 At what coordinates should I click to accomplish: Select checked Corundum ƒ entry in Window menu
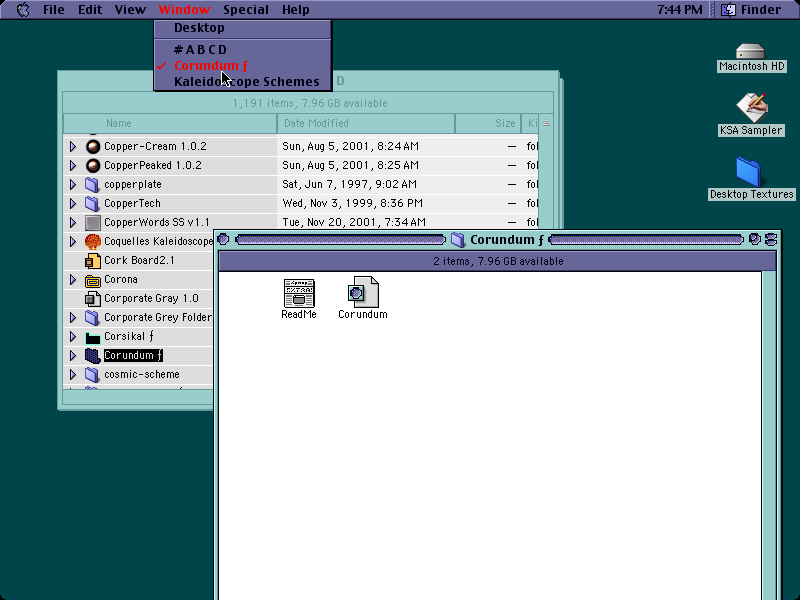243,66
